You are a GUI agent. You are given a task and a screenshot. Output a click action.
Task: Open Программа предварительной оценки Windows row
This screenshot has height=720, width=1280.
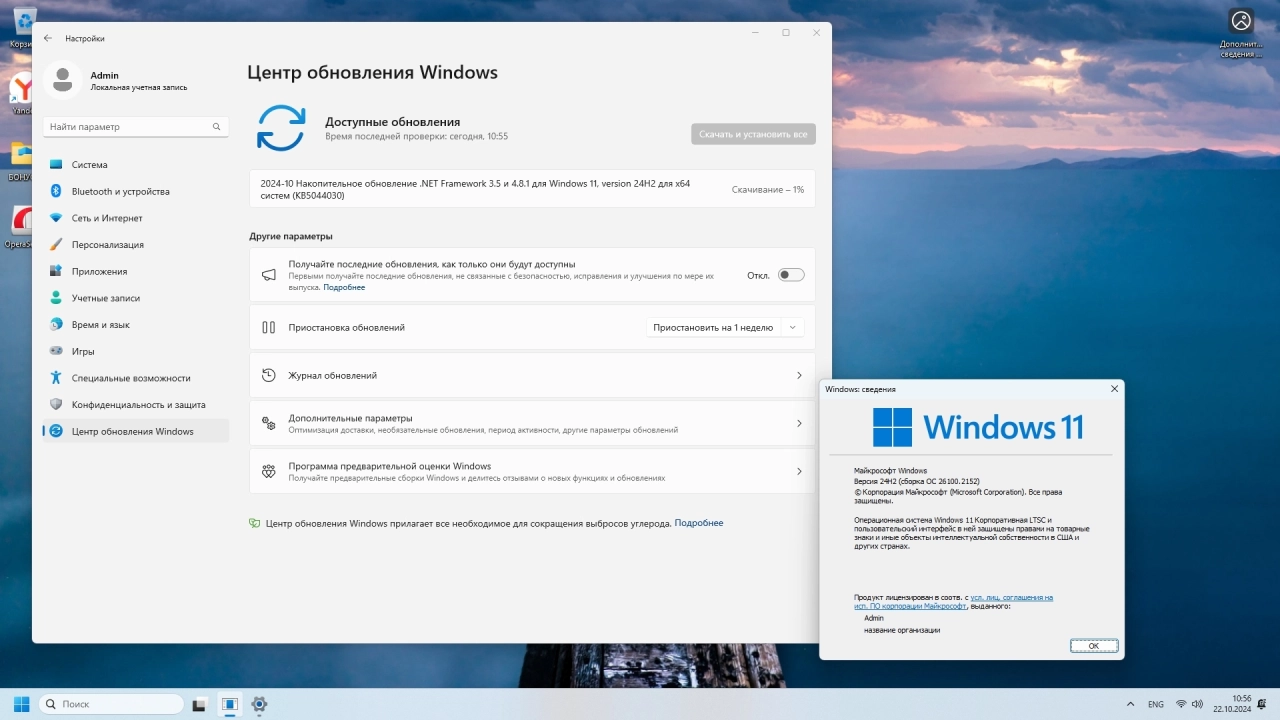coord(532,471)
